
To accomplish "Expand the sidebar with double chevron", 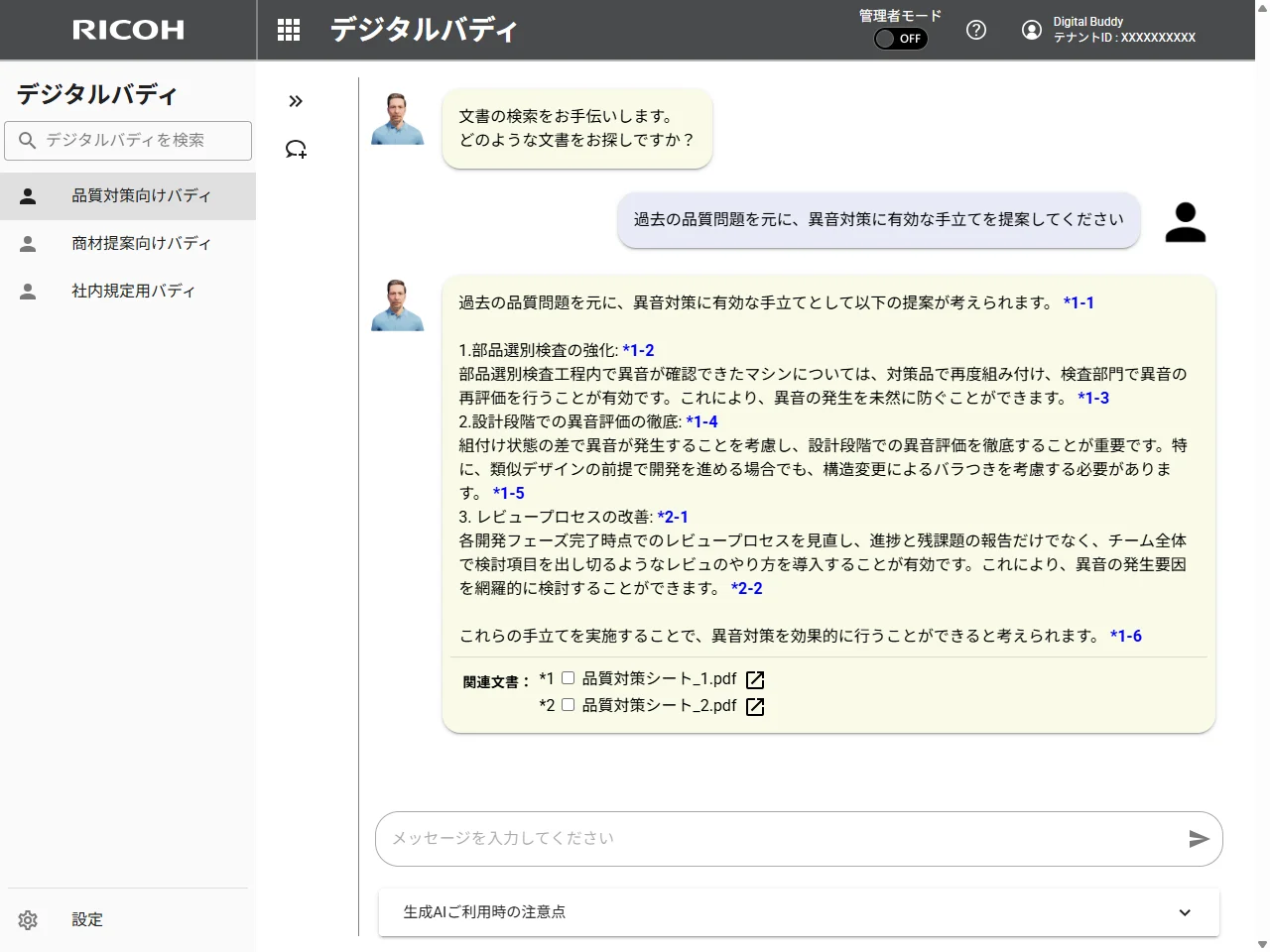I will coord(296,101).
